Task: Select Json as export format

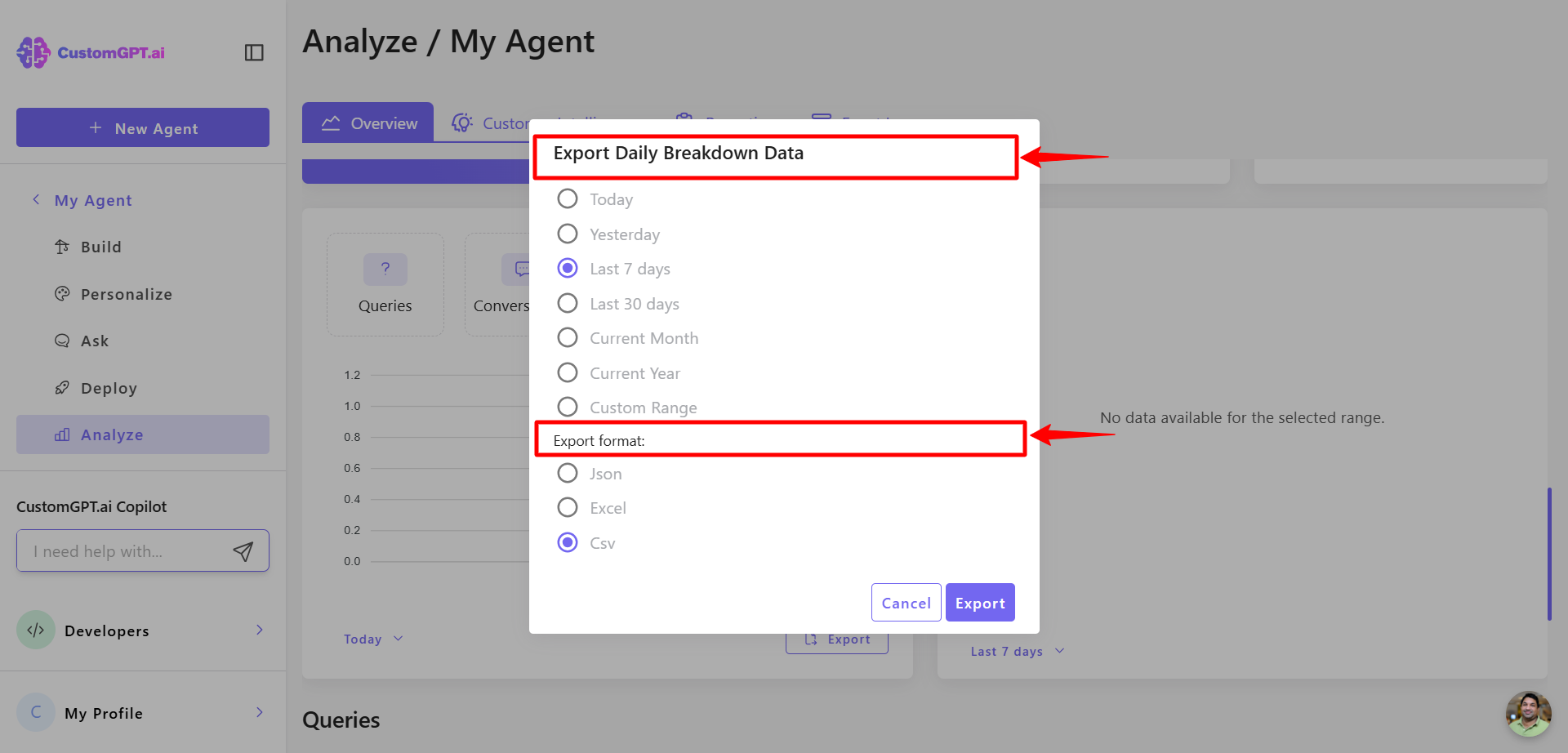Action: click(x=568, y=473)
